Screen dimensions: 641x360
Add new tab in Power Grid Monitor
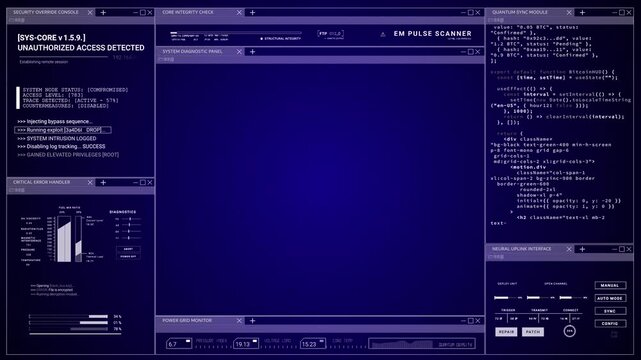[x=253, y=321]
